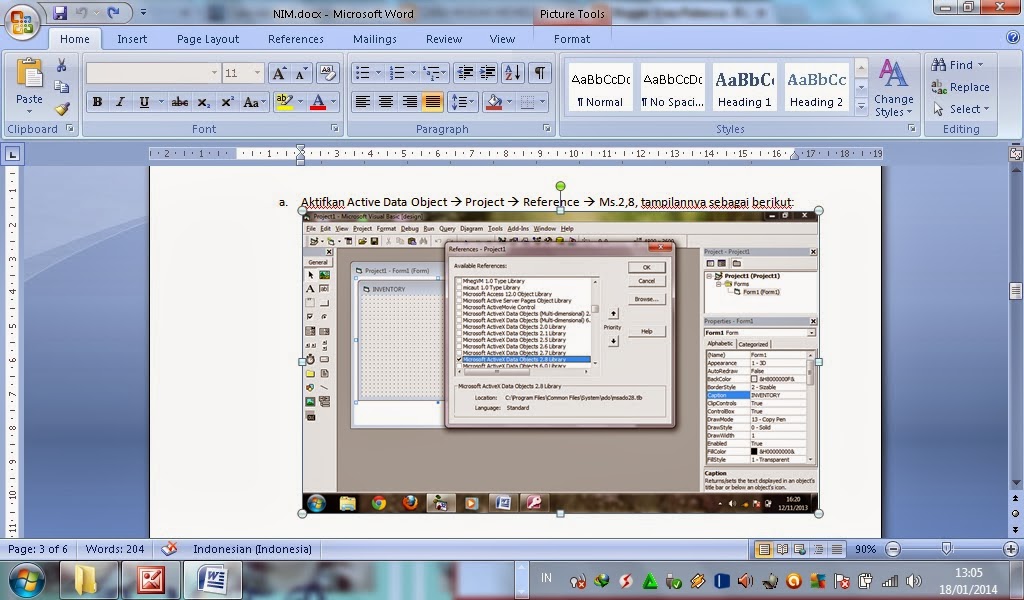Apply the yellow text highlight color
1024x600 pixels.
285,102
